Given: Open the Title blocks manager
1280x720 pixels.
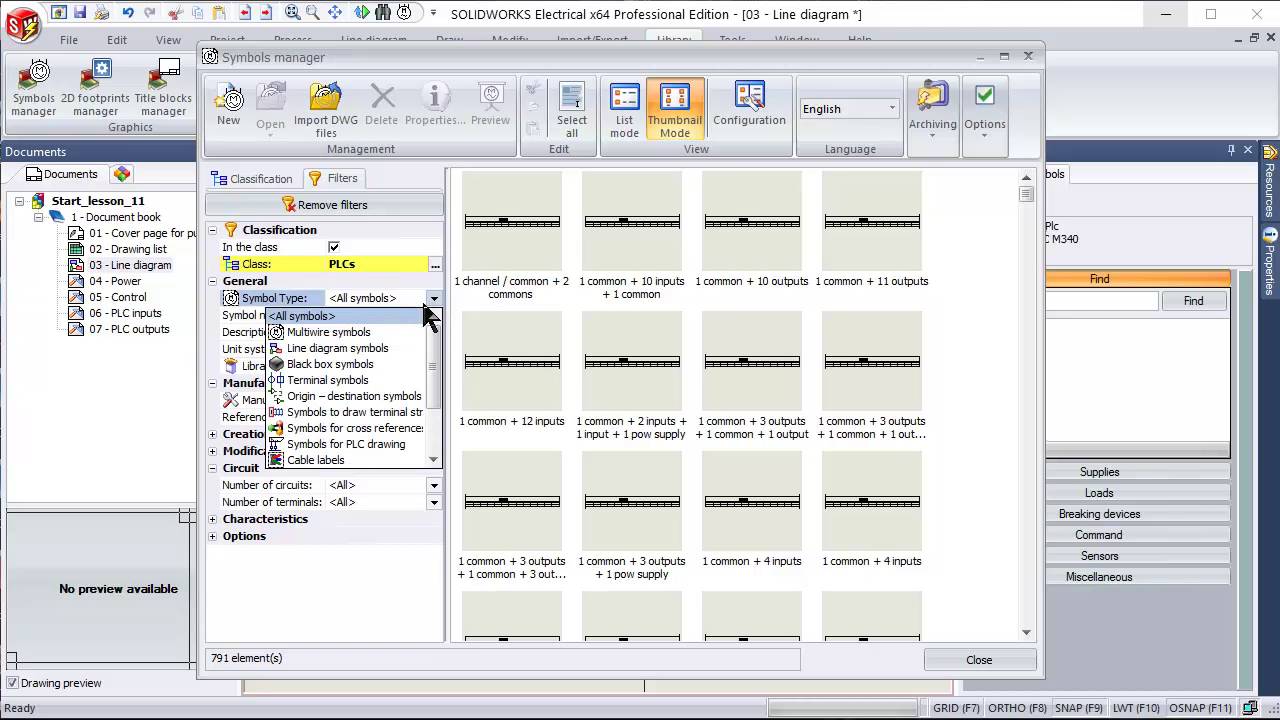Looking at the screenshot, I should pos(163,88).
